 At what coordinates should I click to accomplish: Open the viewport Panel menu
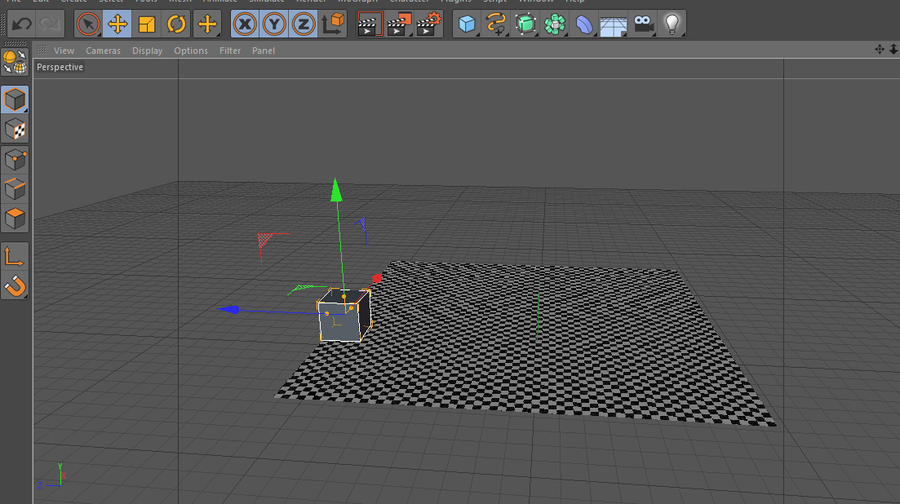click(263, 51)
